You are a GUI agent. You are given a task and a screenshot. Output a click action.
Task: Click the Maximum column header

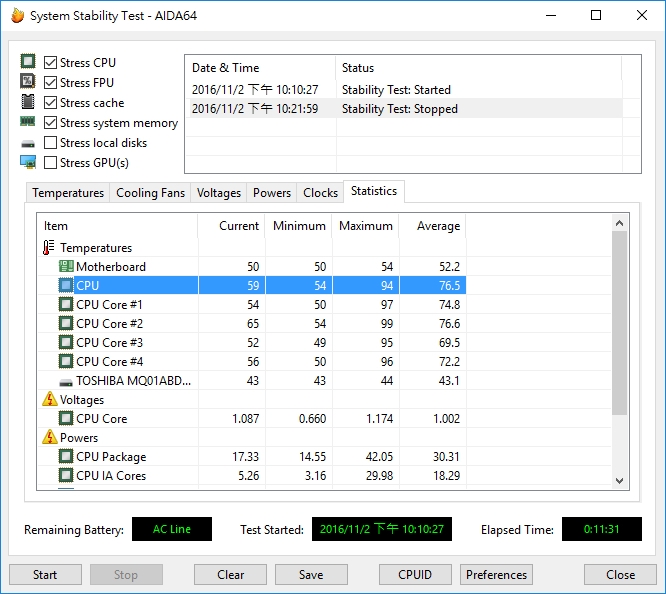365,226
